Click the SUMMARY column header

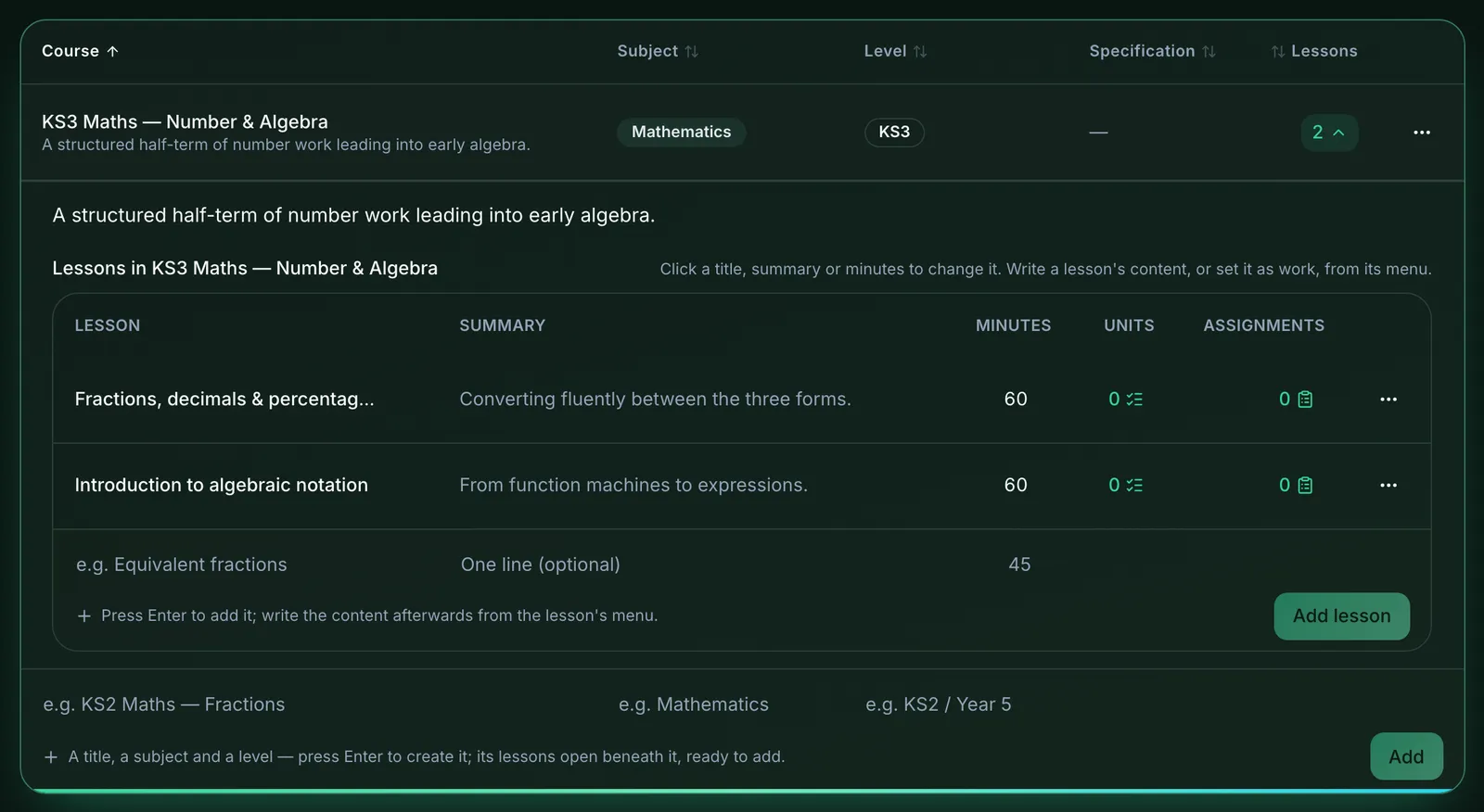click(502, 326)
